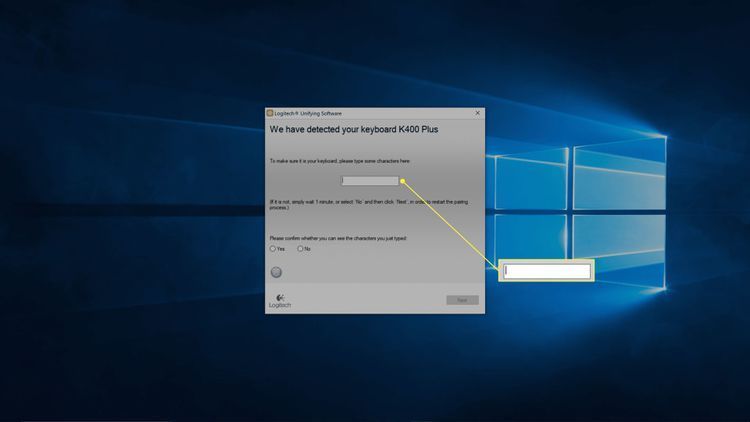This screenshot has height=422, width=750.
Task: Click the "To make sure it is your keyboard" instruction
Action: (340, 160)
